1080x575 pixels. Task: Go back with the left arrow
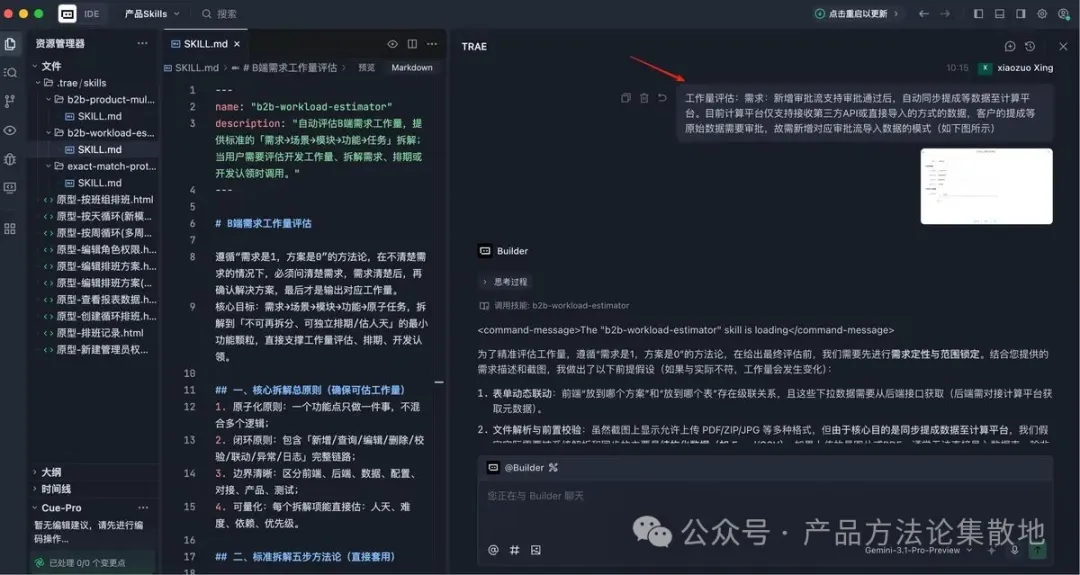pos(924,14)
